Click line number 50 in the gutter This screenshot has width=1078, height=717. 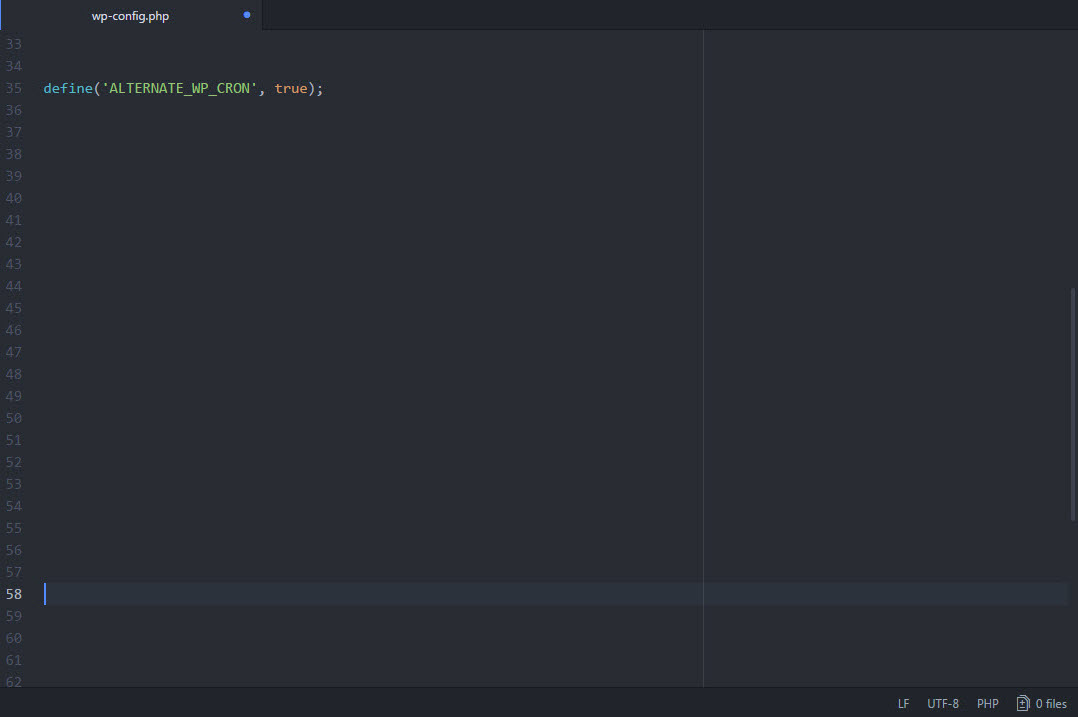[14, 418]
